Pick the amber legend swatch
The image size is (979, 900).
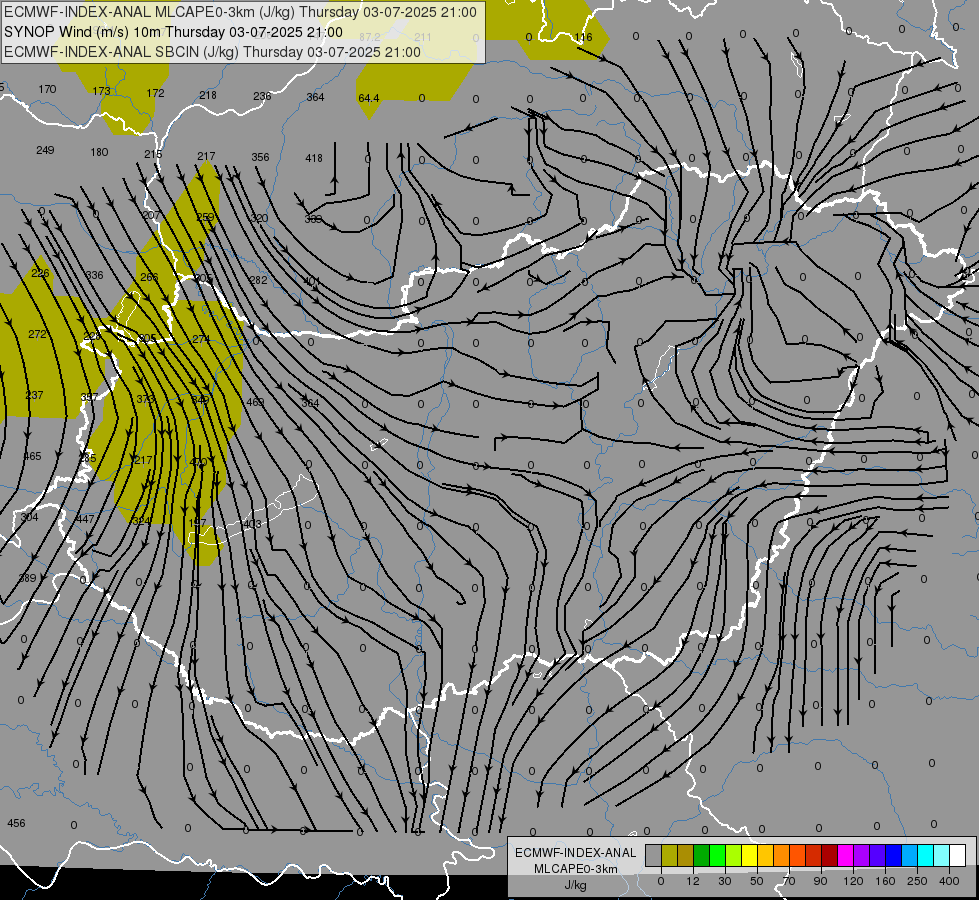[x=765, y=855]
